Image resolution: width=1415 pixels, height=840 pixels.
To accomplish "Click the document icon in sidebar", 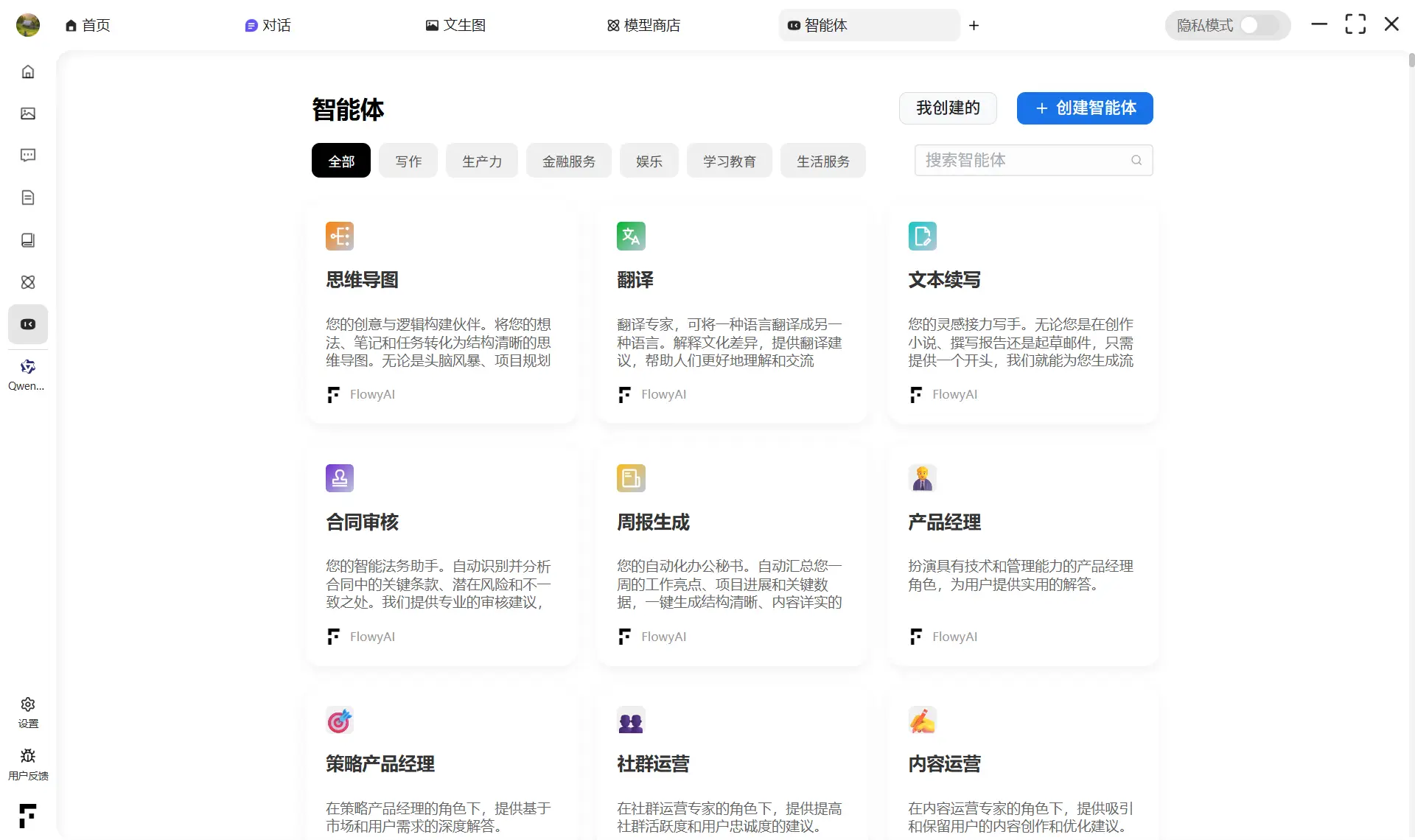I will coord(28,197).
